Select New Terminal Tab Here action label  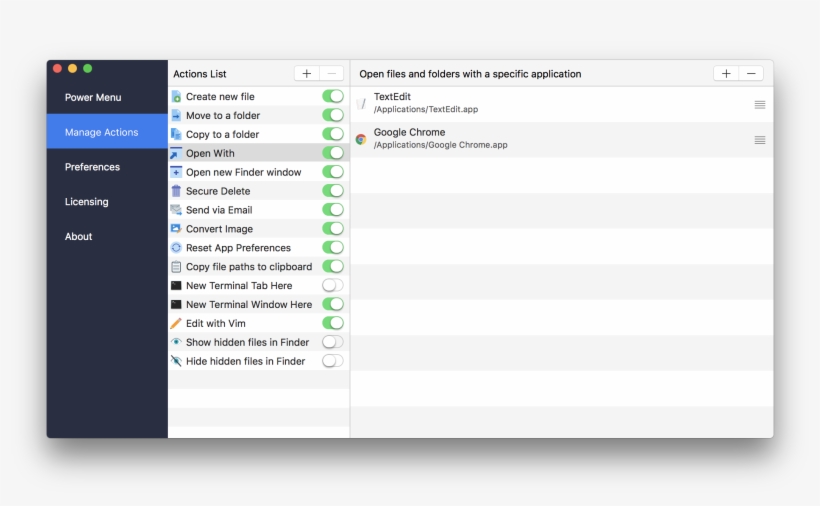[239, 285]
